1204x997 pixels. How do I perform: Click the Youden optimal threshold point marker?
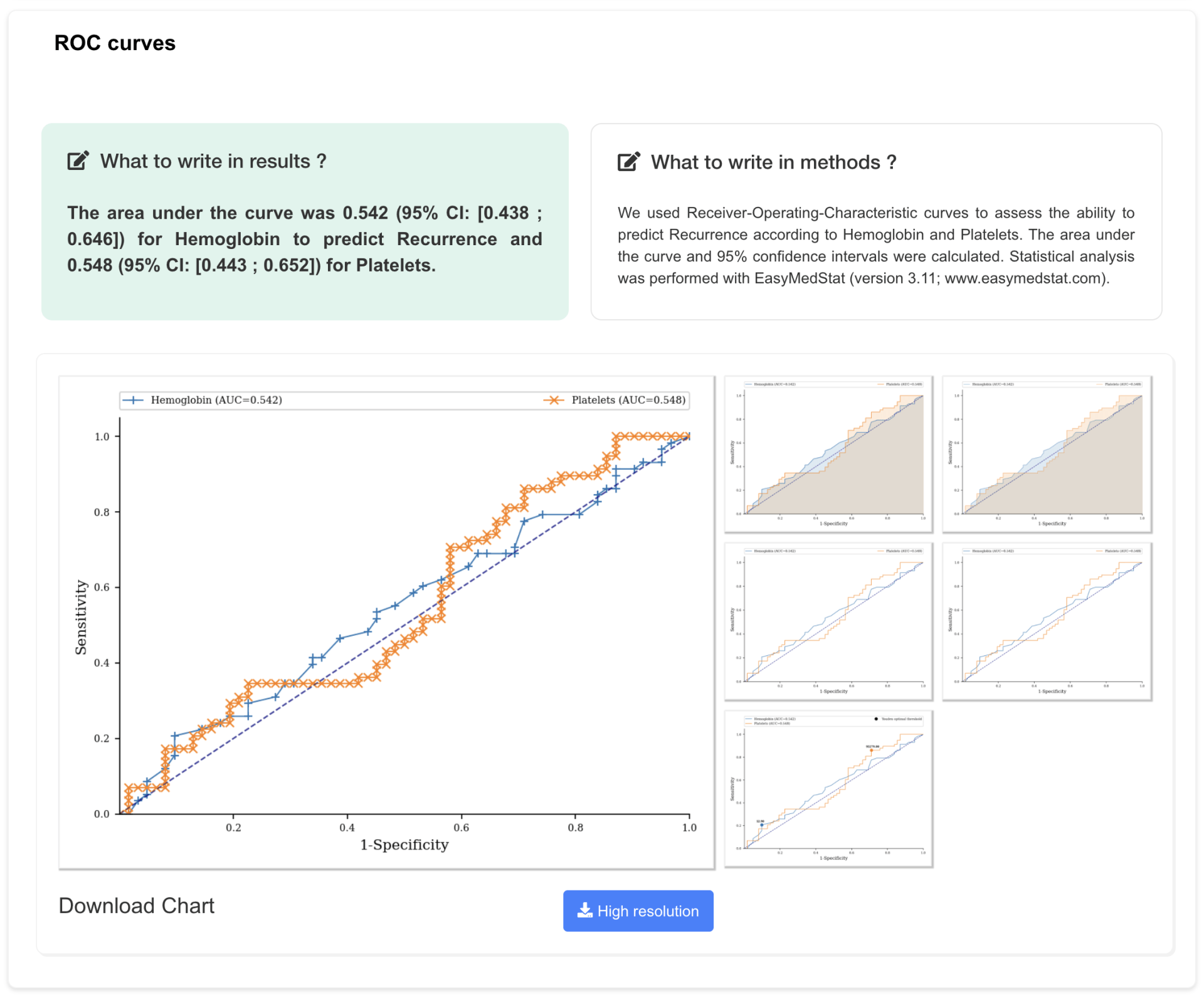(871, 750)
